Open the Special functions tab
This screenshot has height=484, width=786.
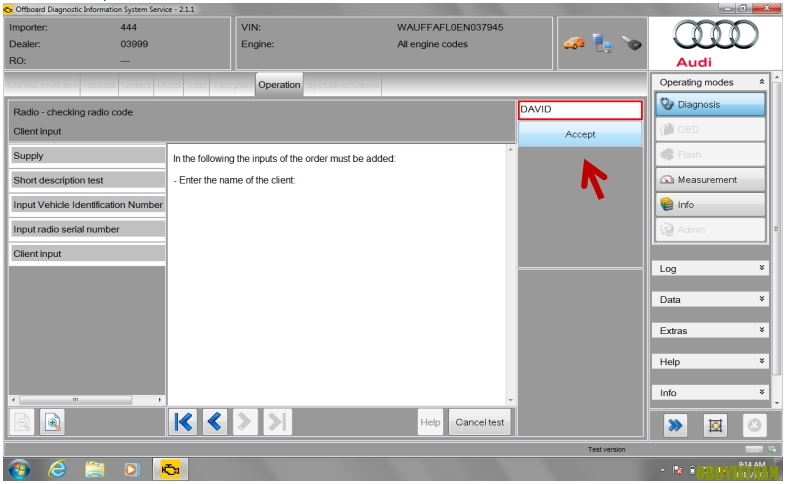tap(342, 85)
